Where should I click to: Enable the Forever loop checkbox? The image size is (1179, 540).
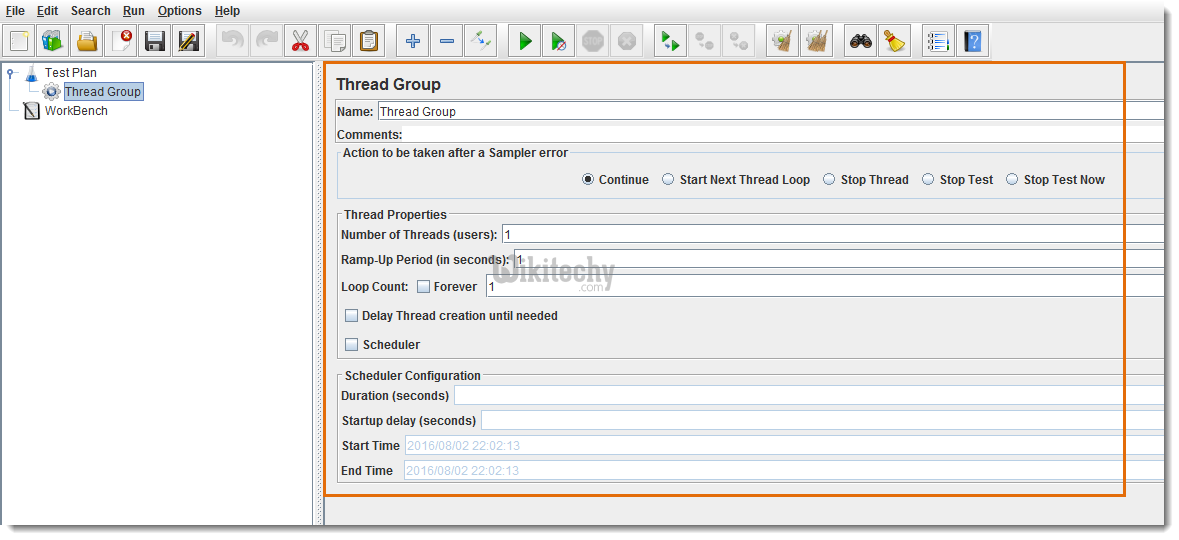click(424, 287)
